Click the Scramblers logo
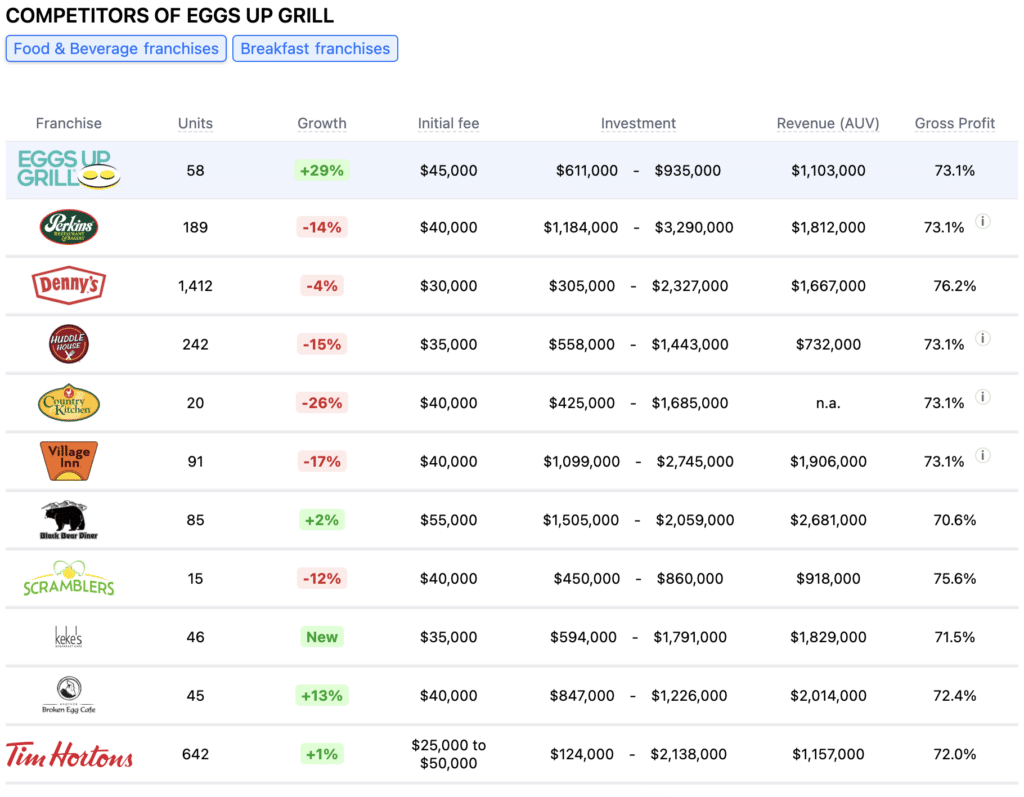Viewport: 1024px width, 797px height. [x=69, y=578]
